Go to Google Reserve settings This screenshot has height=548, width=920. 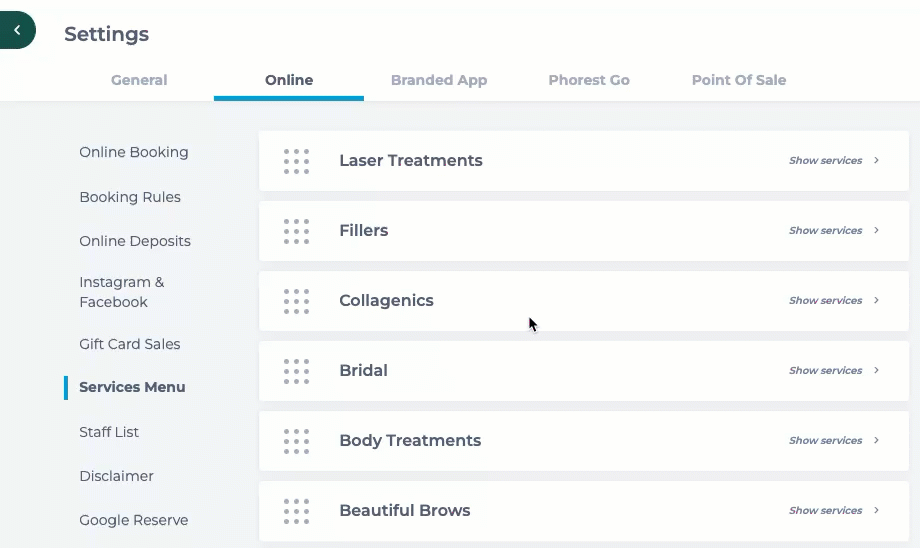pyautogui.click(x=134, y=520)
